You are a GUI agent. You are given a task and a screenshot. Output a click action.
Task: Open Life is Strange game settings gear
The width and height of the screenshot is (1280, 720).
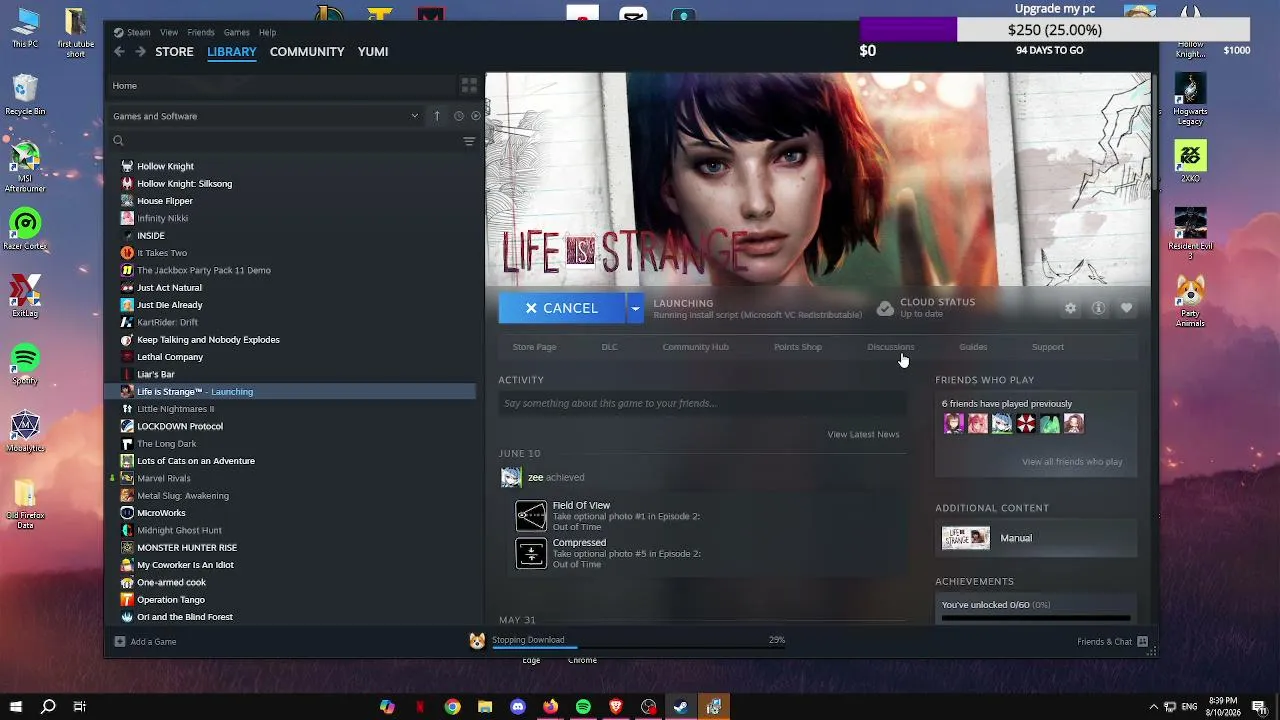1071,308
